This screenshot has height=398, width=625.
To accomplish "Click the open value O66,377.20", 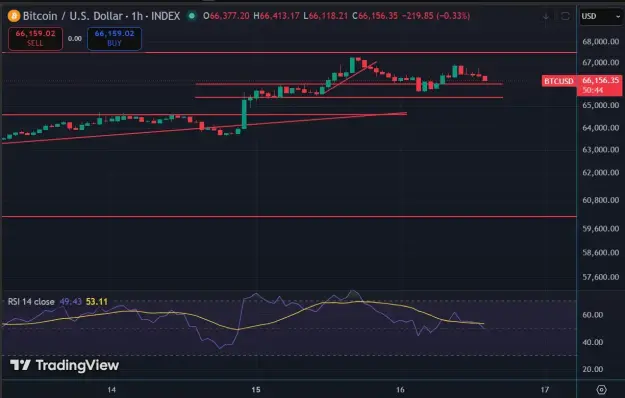I will [226, 16].
